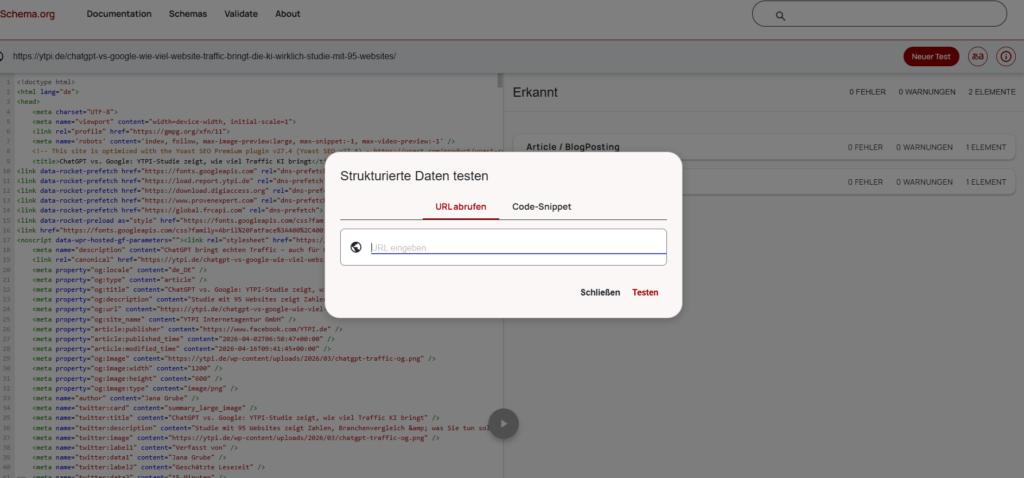Viewport: 1024px width, 478px height.
Task: Click the meta robots code line
Action: coord(244,141)
